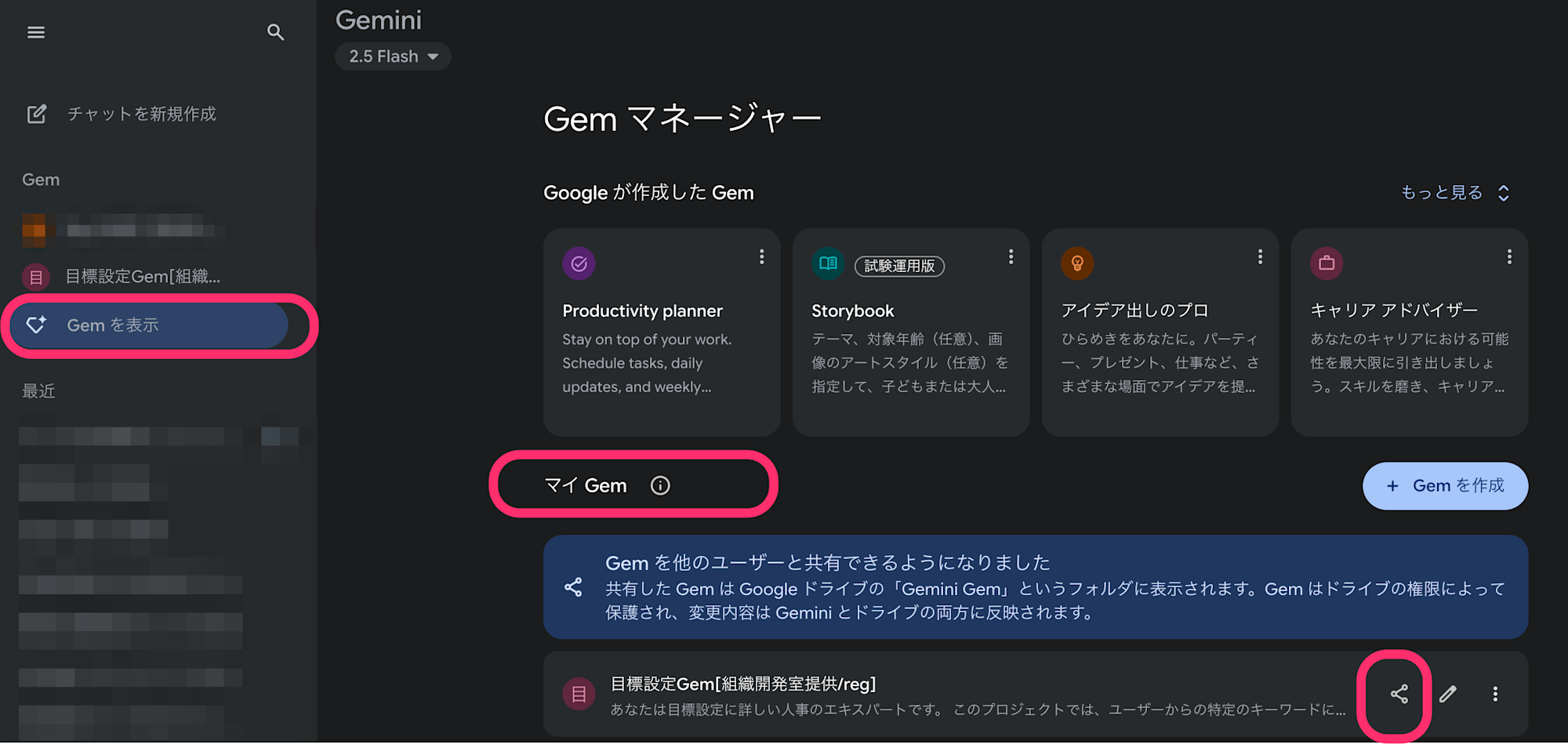Open the Productivity planner card
Image resolution: width=1568 pixels, height=744 pixels.
662,332
